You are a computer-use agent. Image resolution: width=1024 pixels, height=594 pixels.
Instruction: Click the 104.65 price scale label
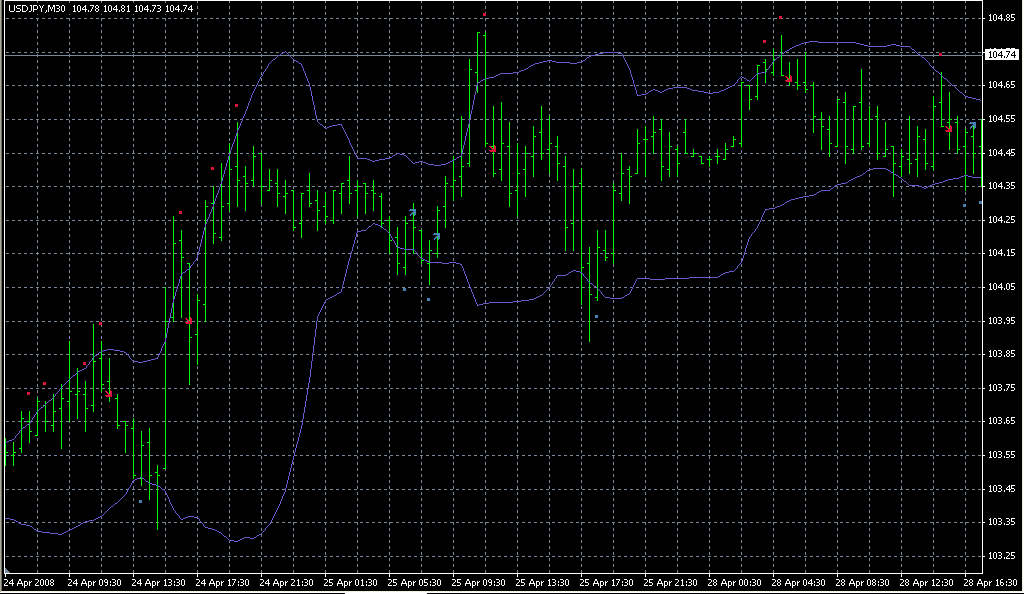coord(1001,85)
